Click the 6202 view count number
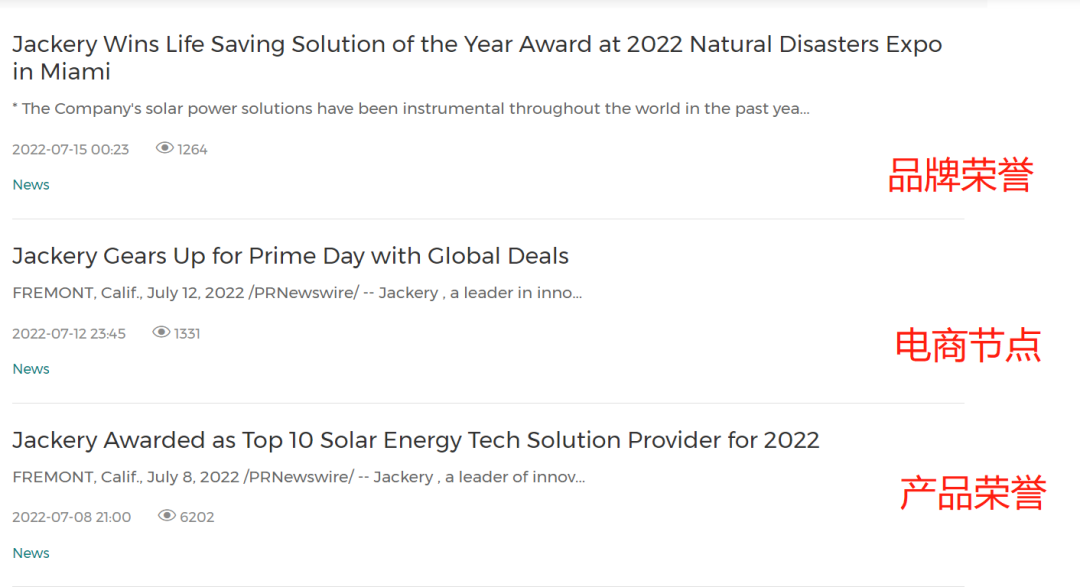1080x587 pixels. (197, 518)
